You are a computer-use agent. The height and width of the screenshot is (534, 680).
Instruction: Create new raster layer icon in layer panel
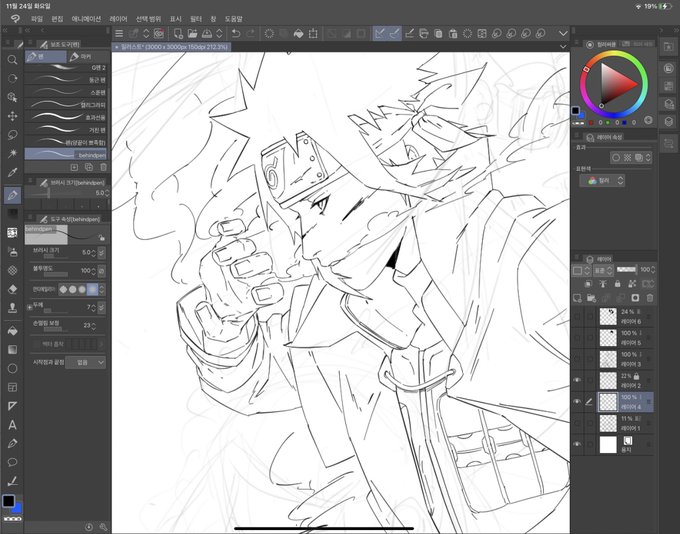pyautogui.click(x=577, y=298)
